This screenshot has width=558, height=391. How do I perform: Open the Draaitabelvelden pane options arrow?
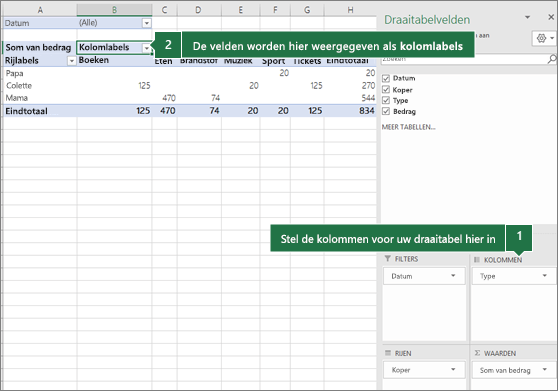527,17
